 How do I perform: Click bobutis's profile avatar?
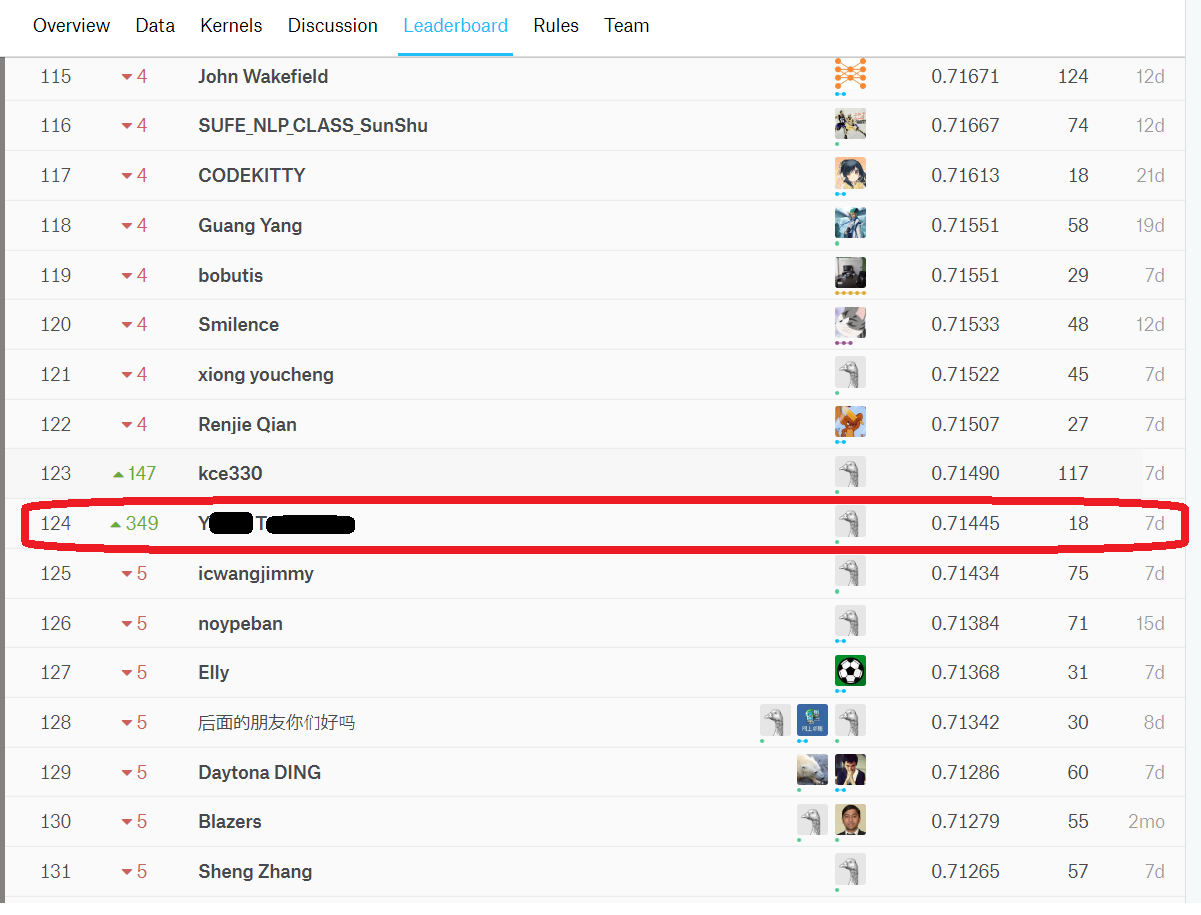850,273
